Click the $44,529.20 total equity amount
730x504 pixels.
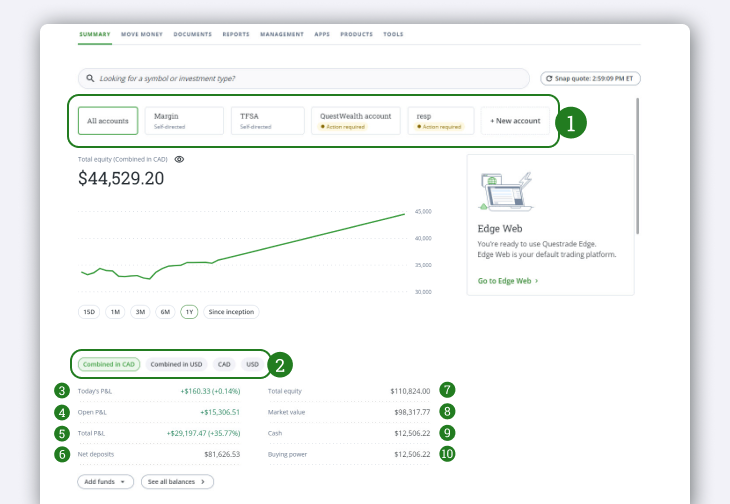click(121, 179)
